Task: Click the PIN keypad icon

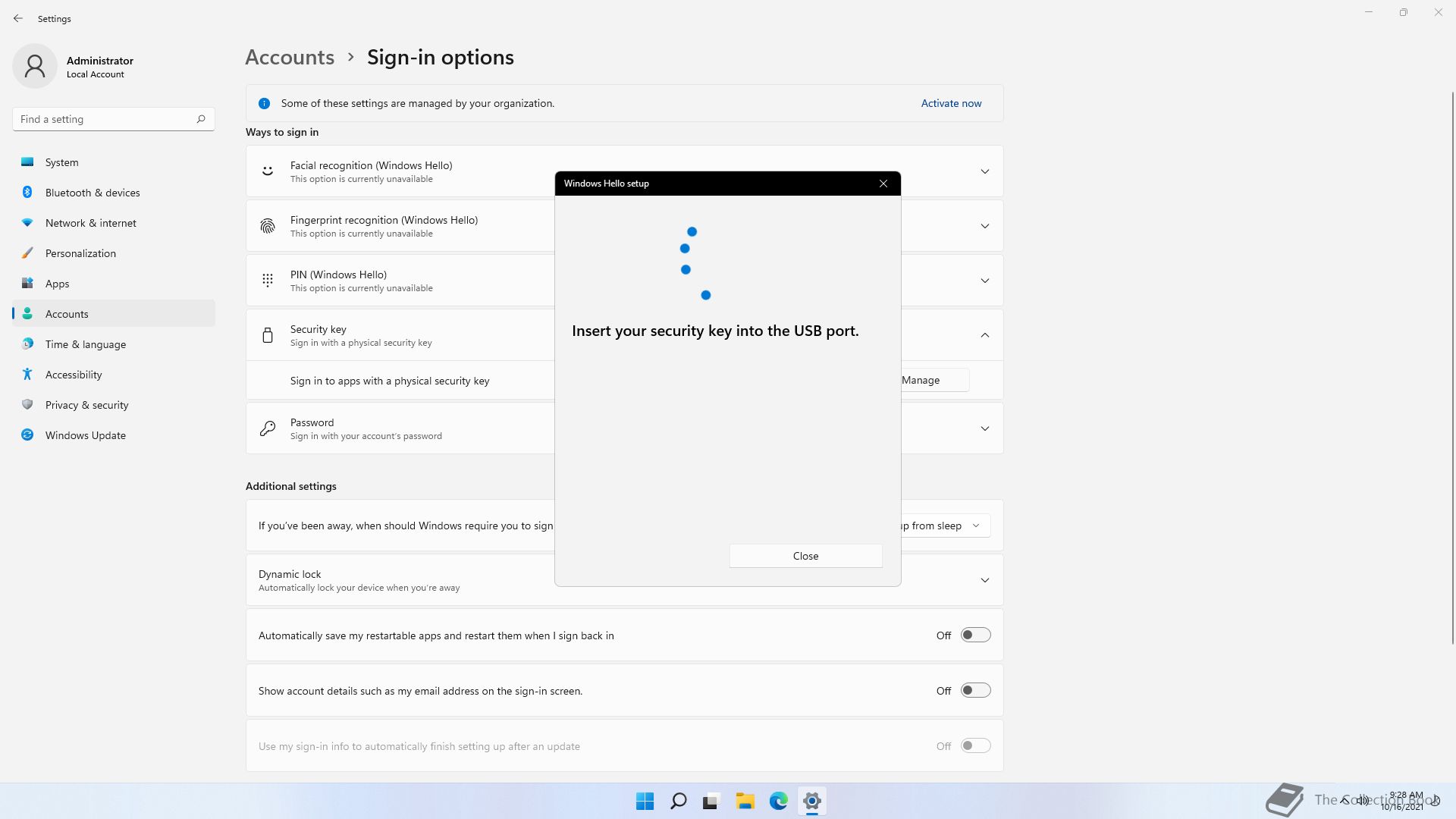Action: pyautogui.click(x=268, y=281)
